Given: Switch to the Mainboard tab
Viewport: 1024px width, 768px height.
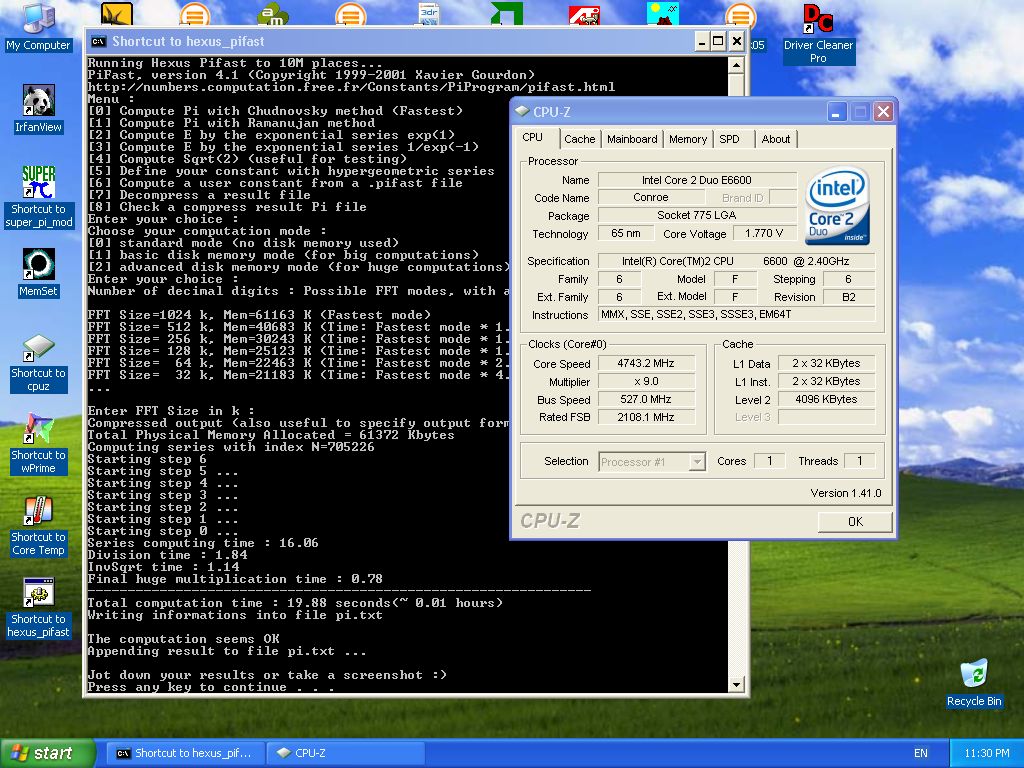Looking at the screenshot, I should pyautogui.click(x=632, y=139).
